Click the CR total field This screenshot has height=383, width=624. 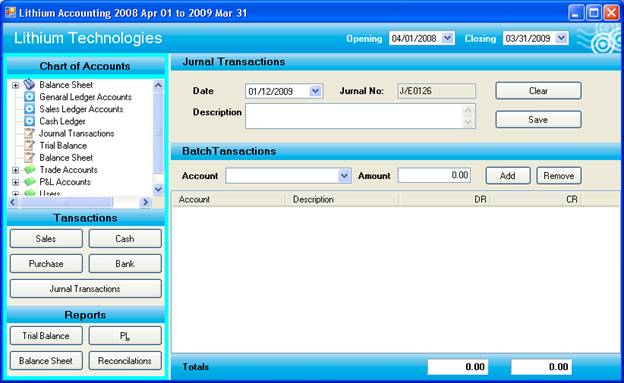[x=542, y=367]
